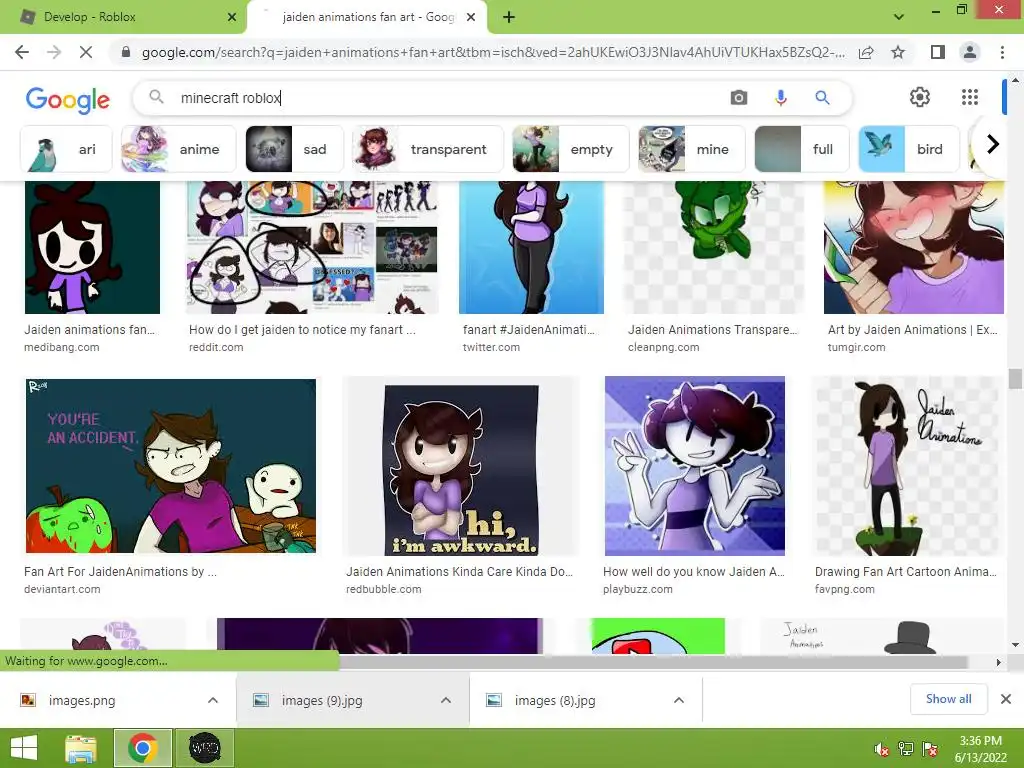Search by image using camera icon
The image size is (1024, 768).
pos(739,98)
